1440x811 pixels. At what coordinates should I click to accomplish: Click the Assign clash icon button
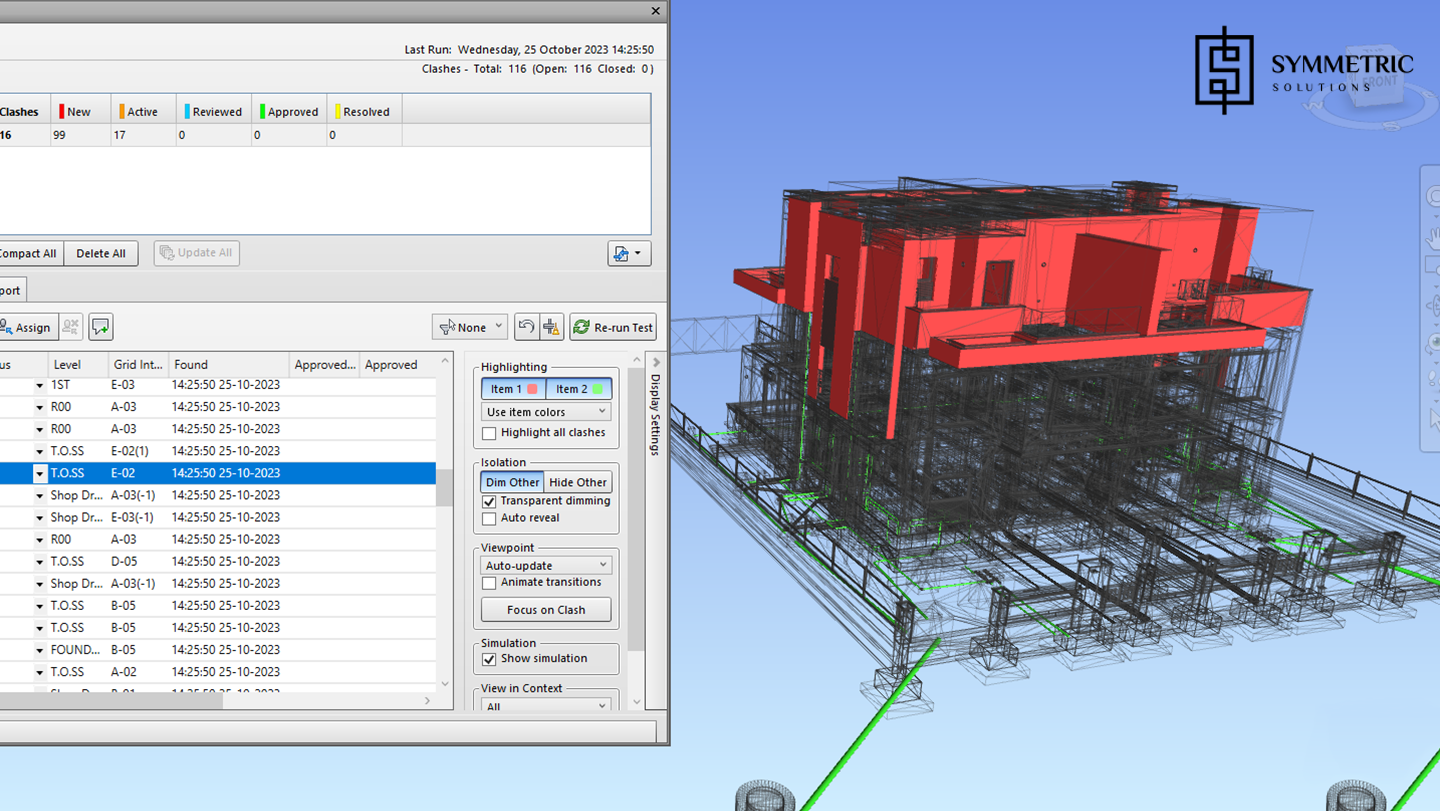point(26,327)
